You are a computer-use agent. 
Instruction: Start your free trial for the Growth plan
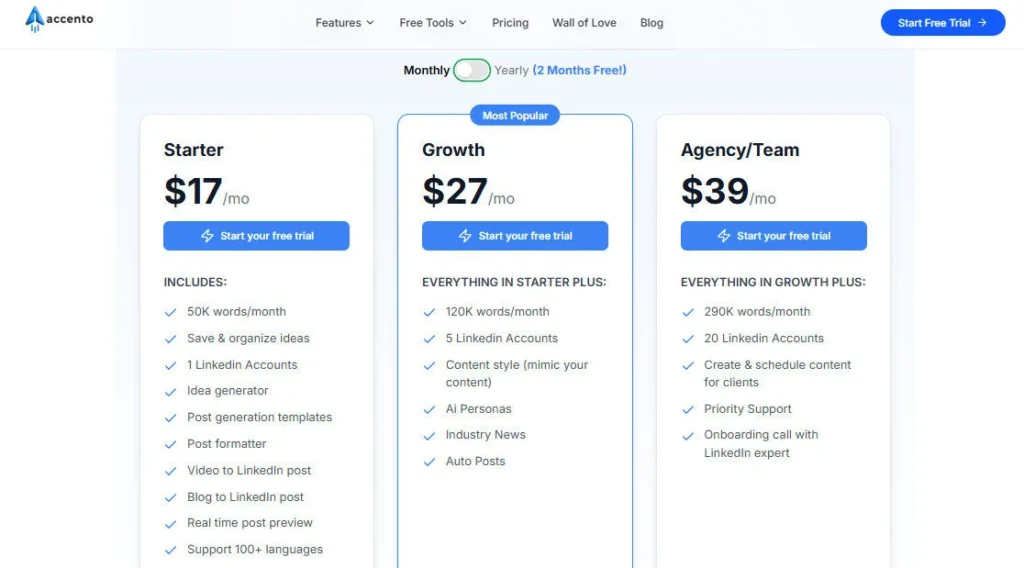[x=515, y=236]
